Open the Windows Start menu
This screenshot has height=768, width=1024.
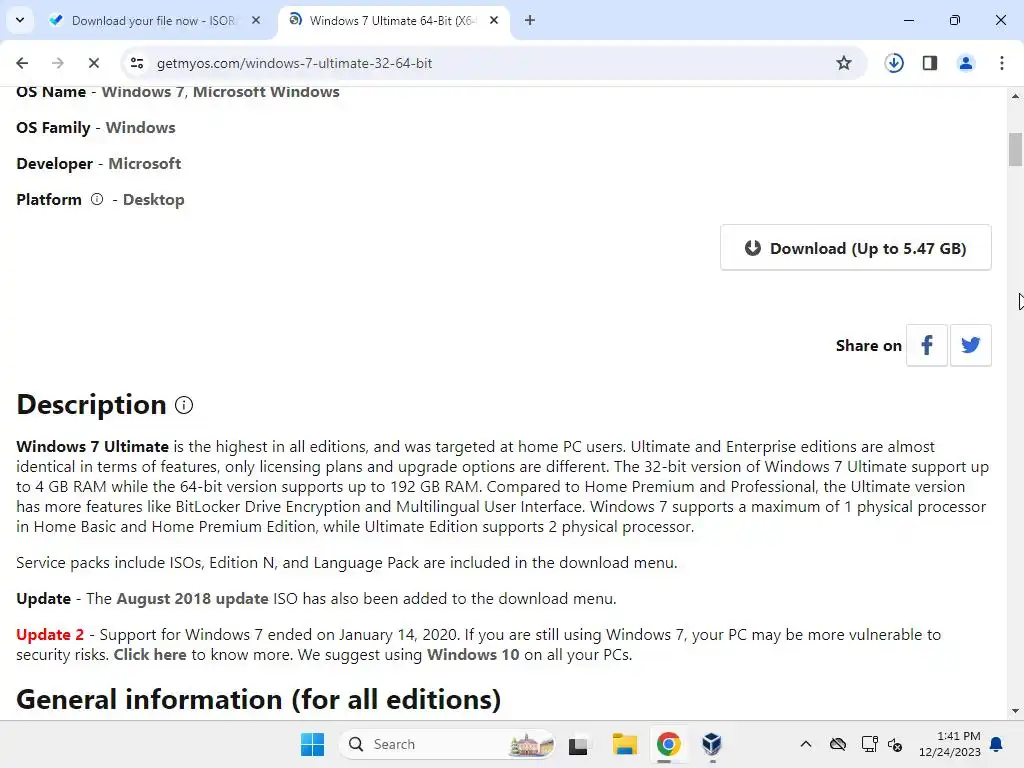pos(312,744)
